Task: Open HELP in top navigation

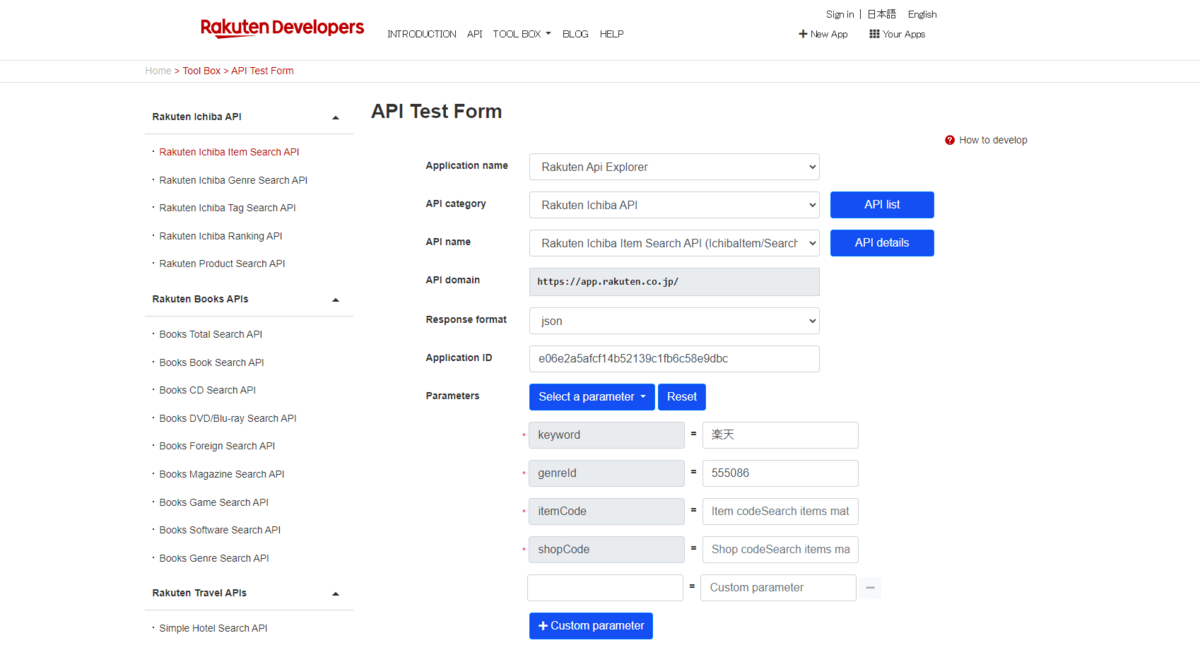Action: tap(612, 34)
